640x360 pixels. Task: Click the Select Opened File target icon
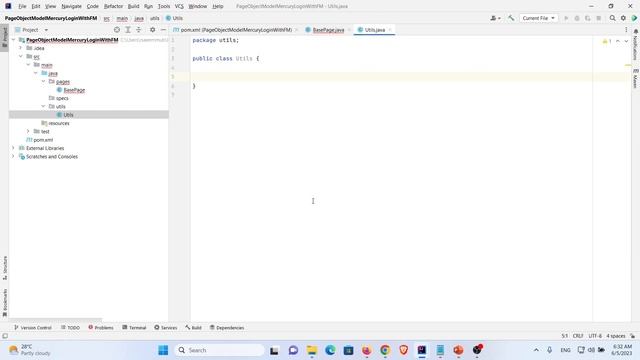117,30
